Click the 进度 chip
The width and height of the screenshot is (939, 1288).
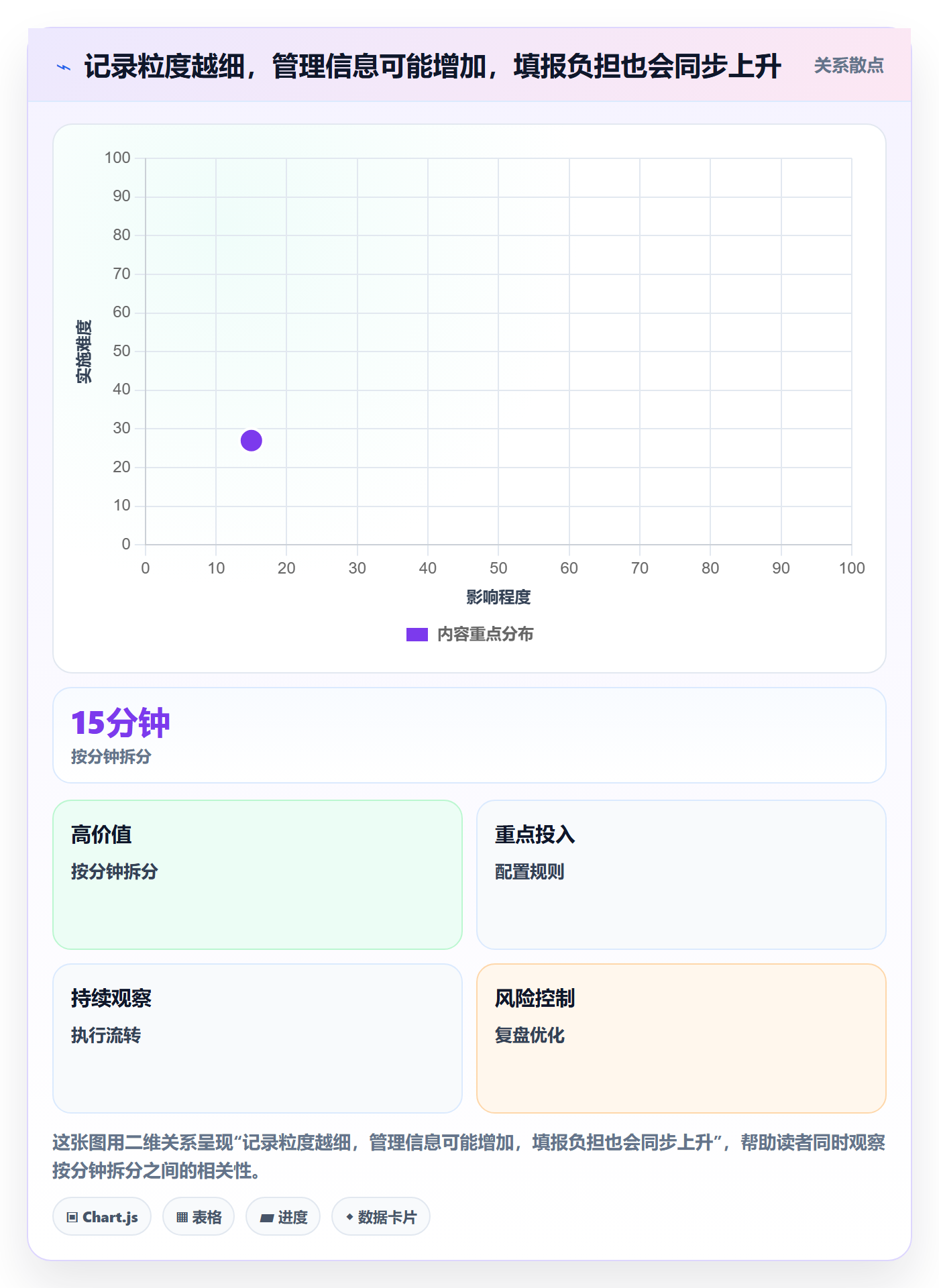pyautogui.click(x=283, y=1217)
